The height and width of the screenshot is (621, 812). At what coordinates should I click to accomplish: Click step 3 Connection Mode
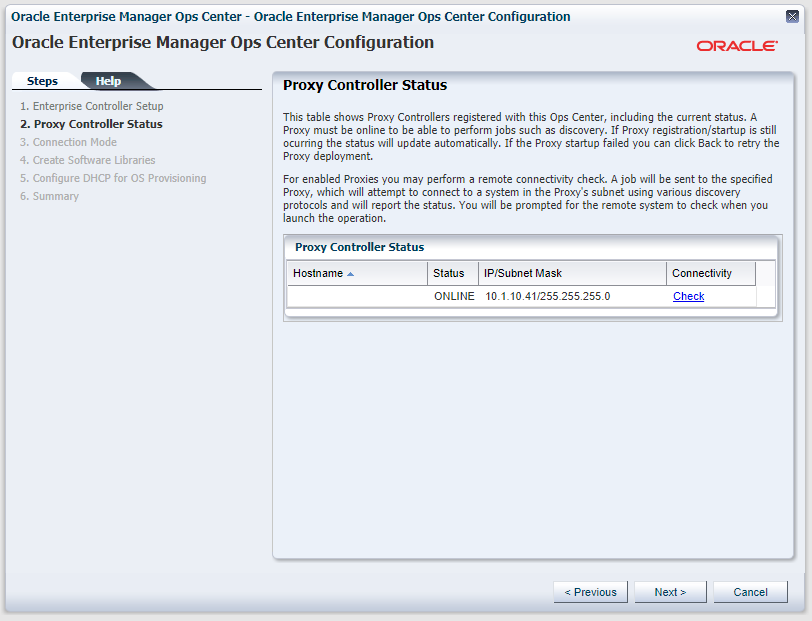click(68, 142)
